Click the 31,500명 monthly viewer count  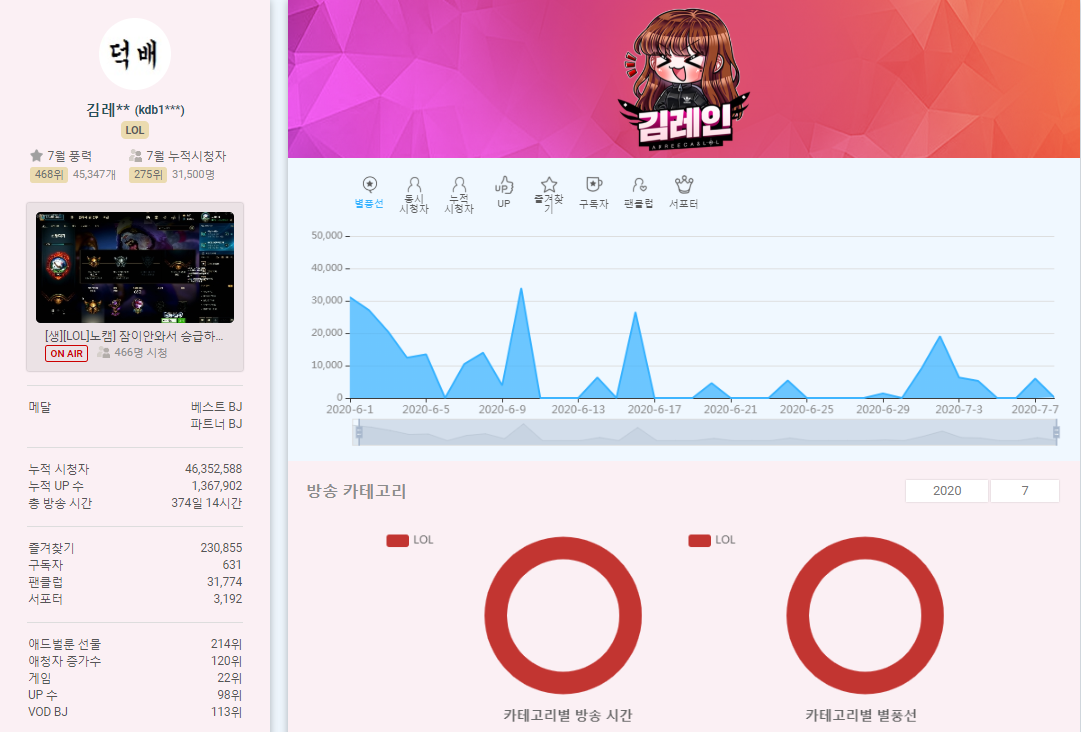[x=194, y=174]
